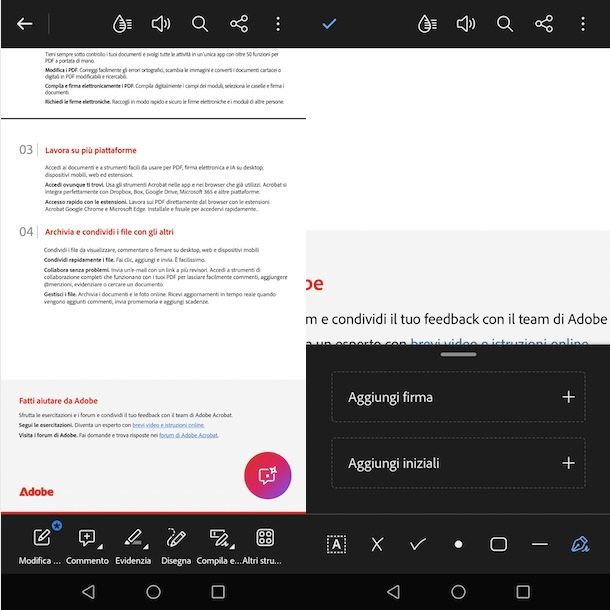Start Read Aloud in right screen toolbar

(x=466, y=24)
